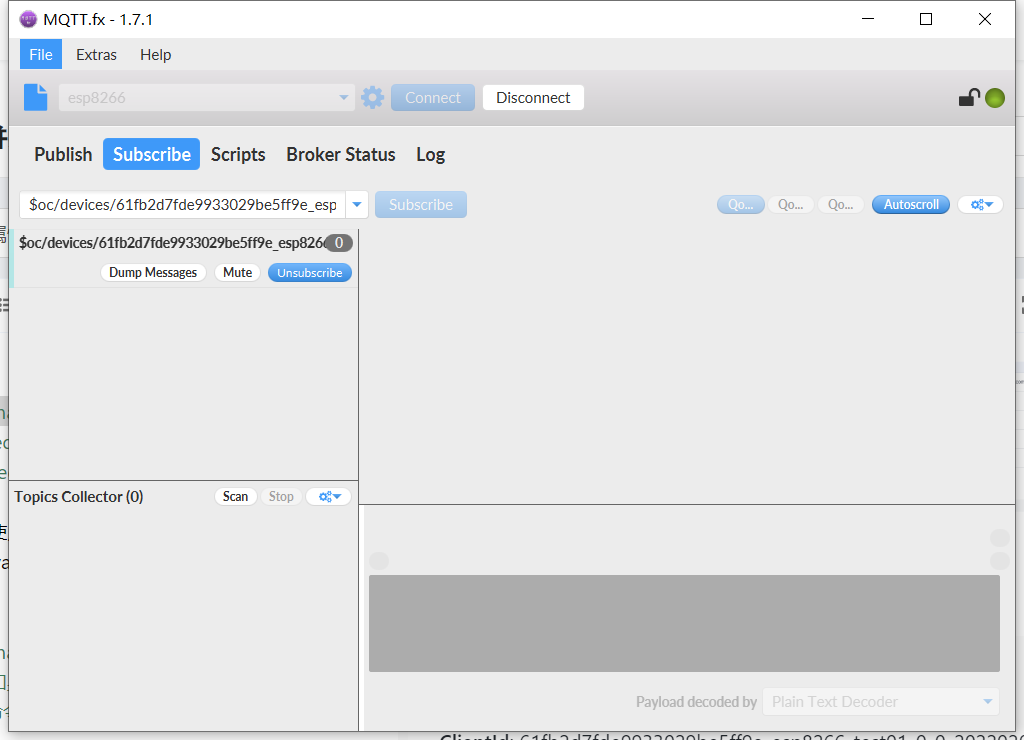The height and width of the screenshot is (740, 1024).
Task: Switch to the Log tab
Action: (x=430, y=154)
